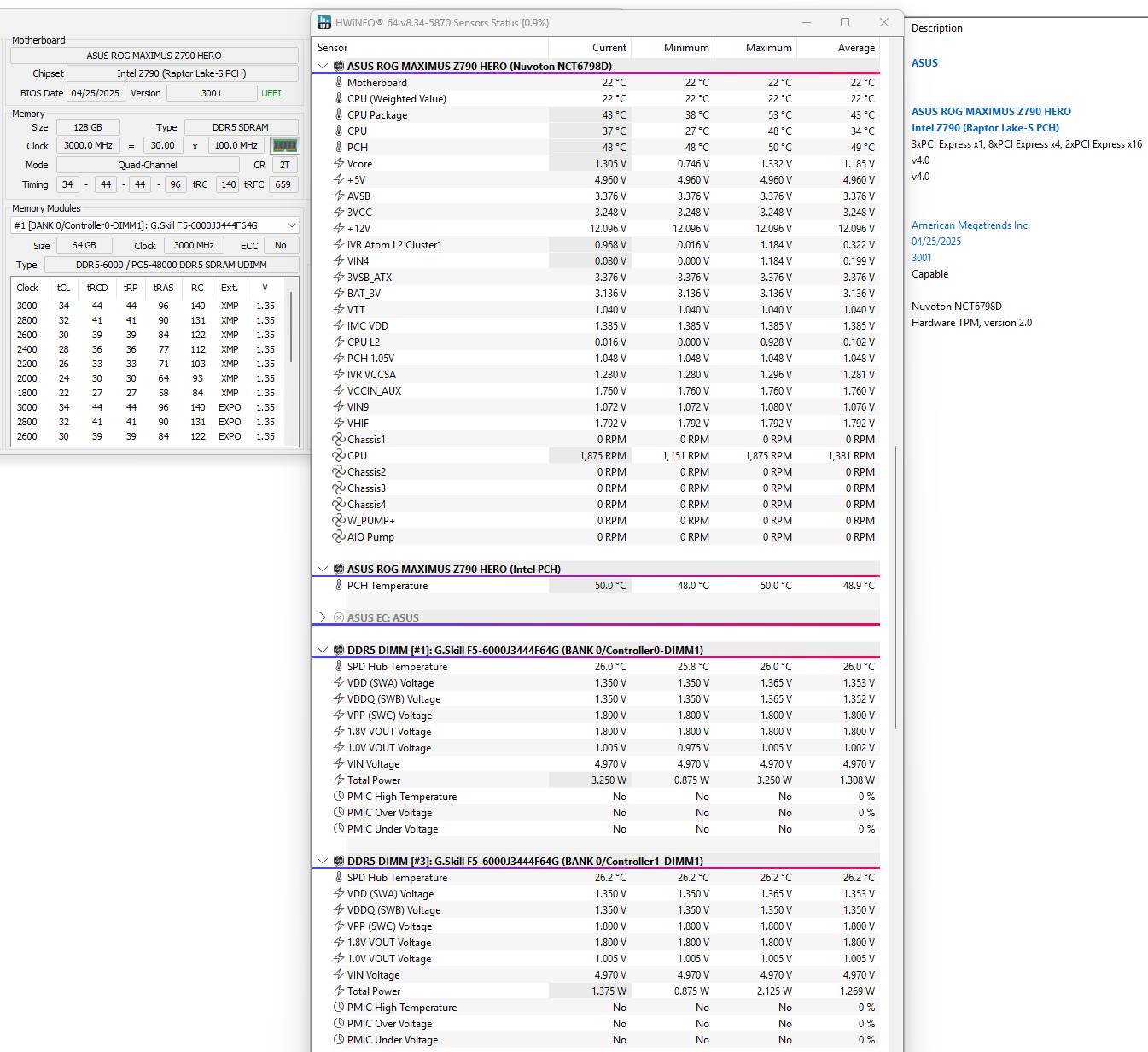Collapse the DDR5 DIMM [#1] sensor group
The image size is (1148, 1052).
point(323,650)
